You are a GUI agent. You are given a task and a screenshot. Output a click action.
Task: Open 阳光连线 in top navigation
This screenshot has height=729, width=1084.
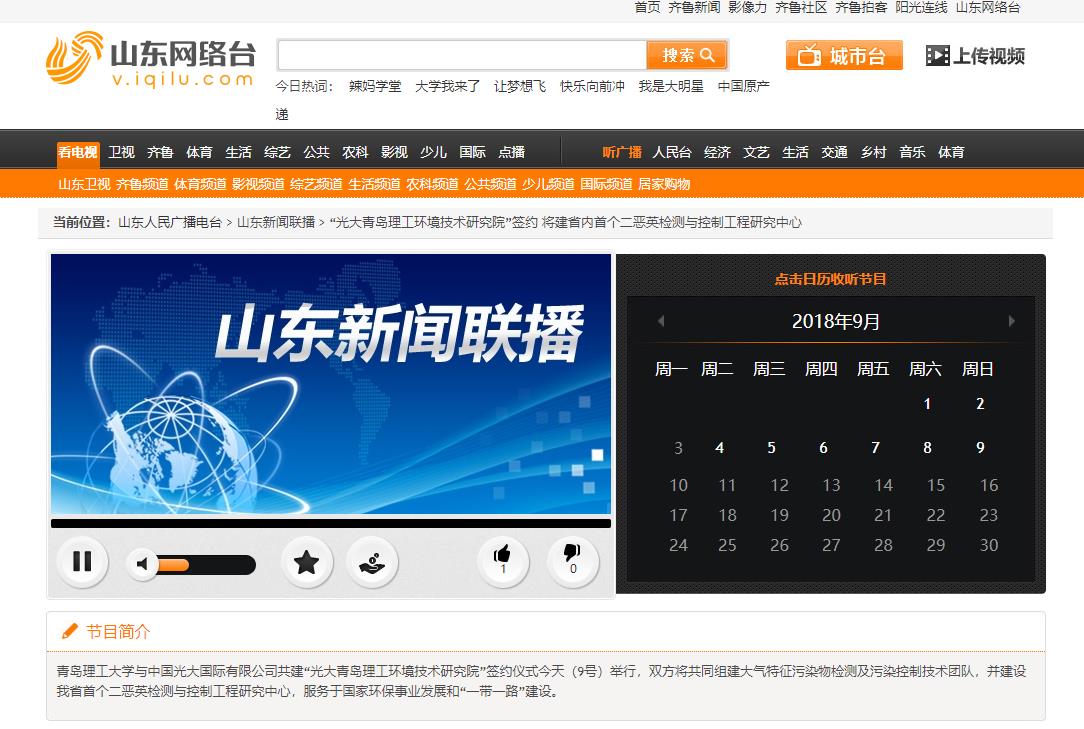tap(921, 8)
